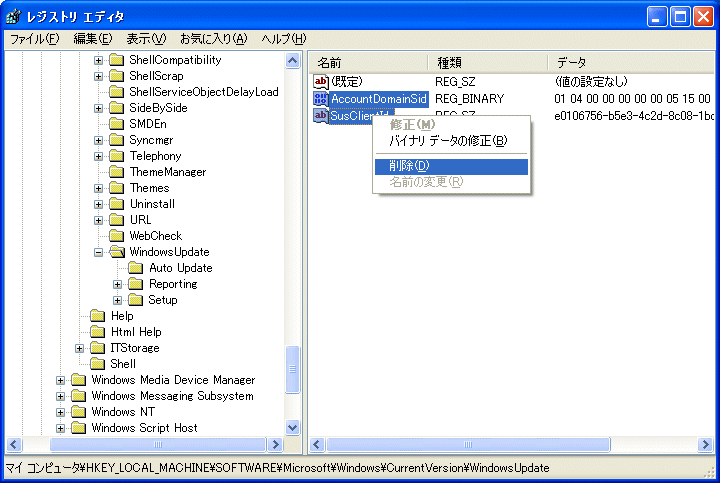Expand the Syncmgr key
This screenshot has height=483, width=720.
click(98, 140)
